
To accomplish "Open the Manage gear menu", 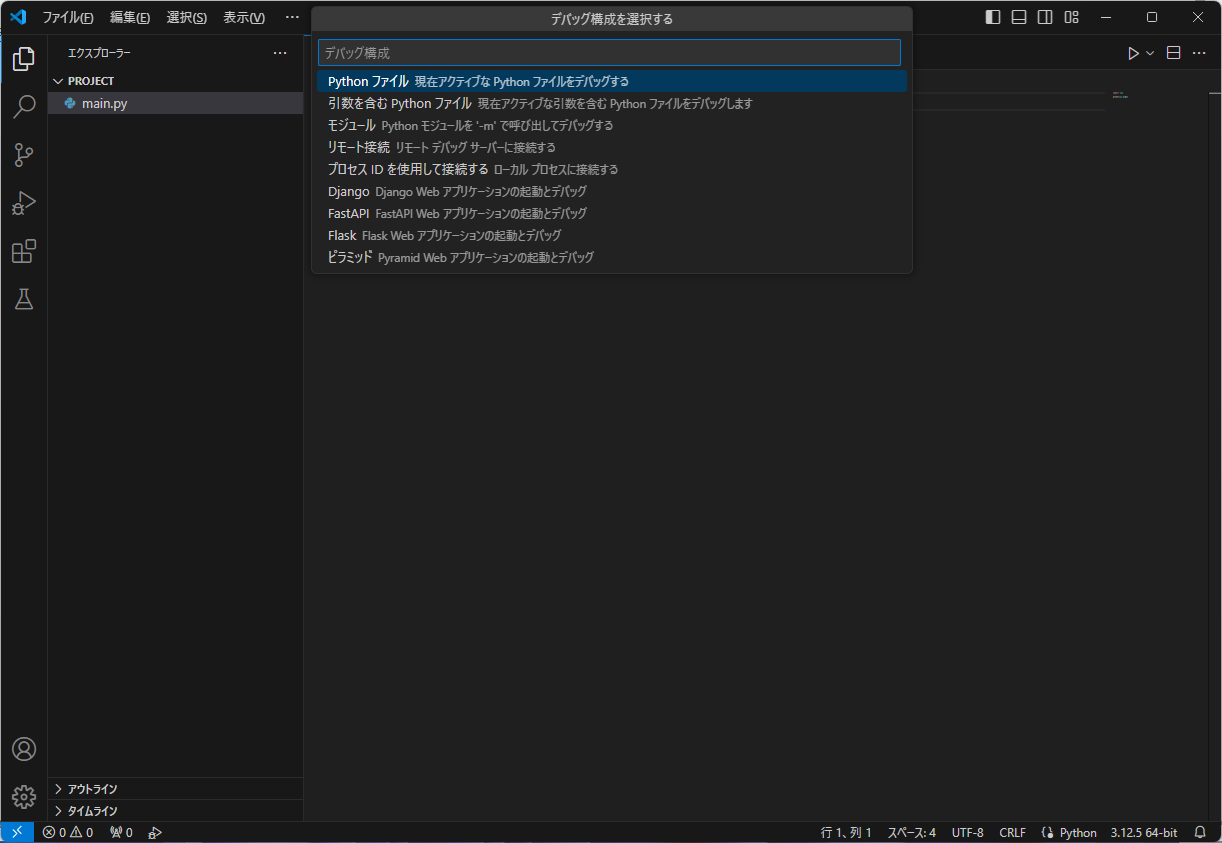I will (23, 796).
